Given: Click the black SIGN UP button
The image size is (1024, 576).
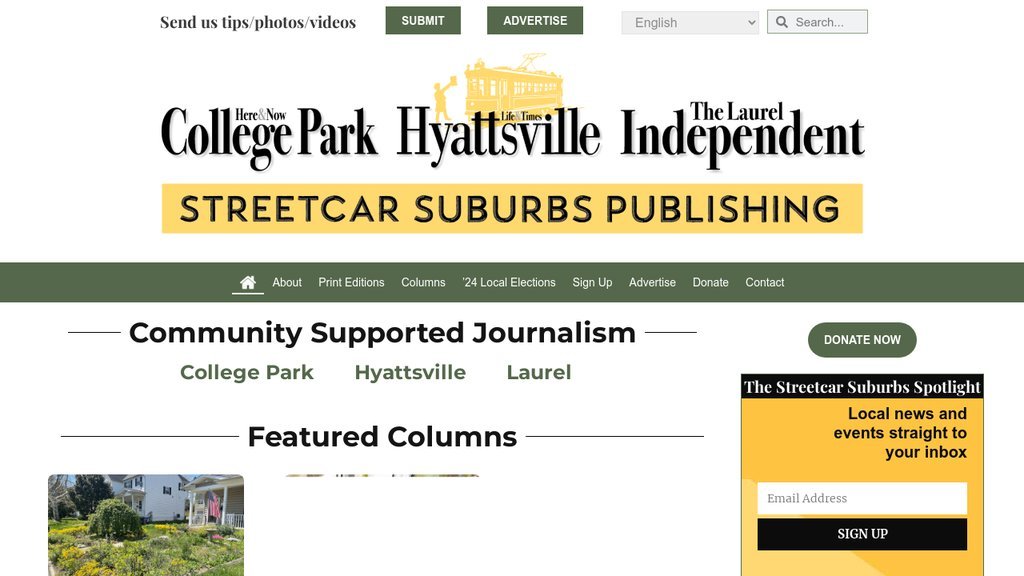Looking at the screenshot, I should (862, 534).
